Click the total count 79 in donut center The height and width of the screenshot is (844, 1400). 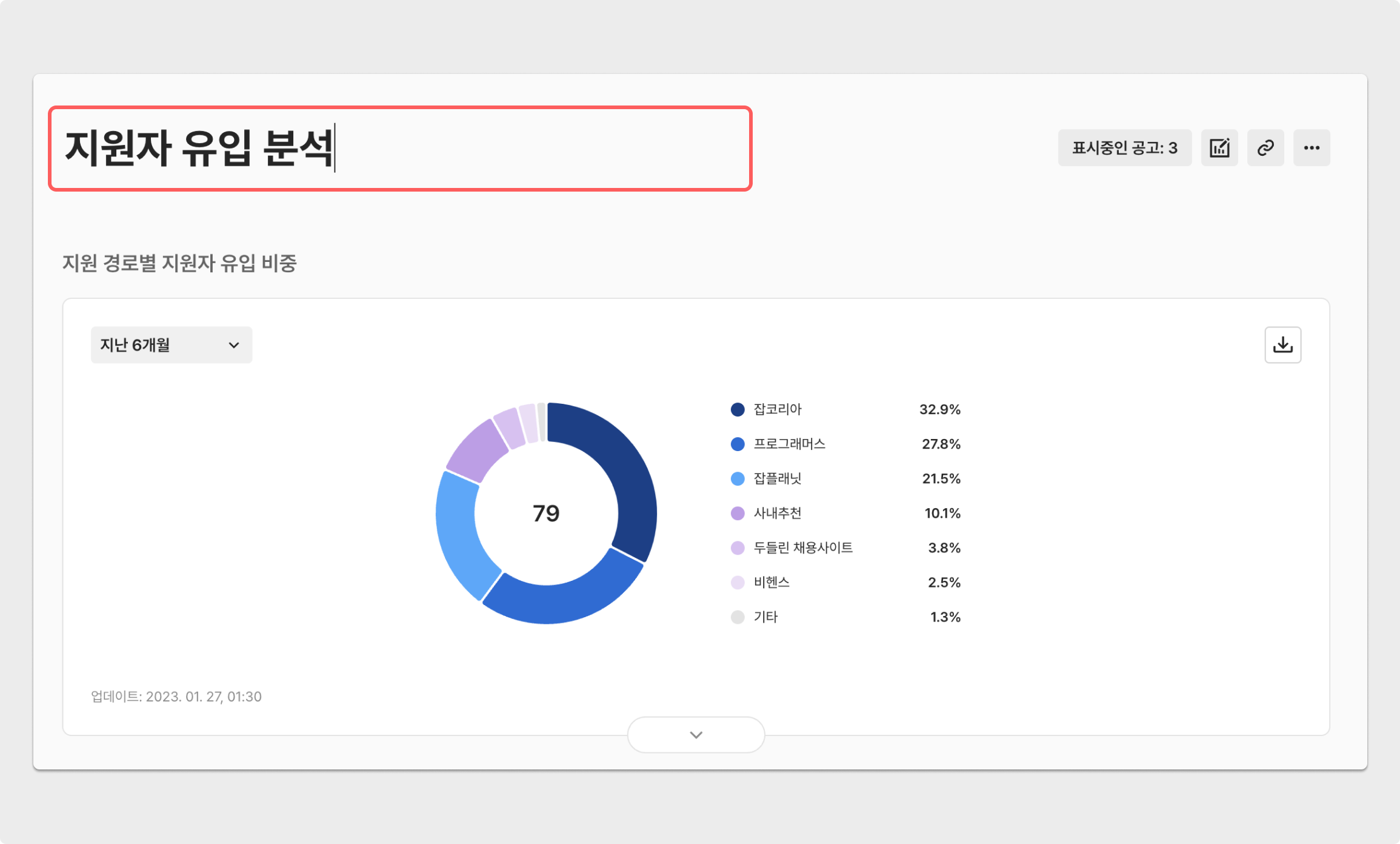(x=546, y=513)
